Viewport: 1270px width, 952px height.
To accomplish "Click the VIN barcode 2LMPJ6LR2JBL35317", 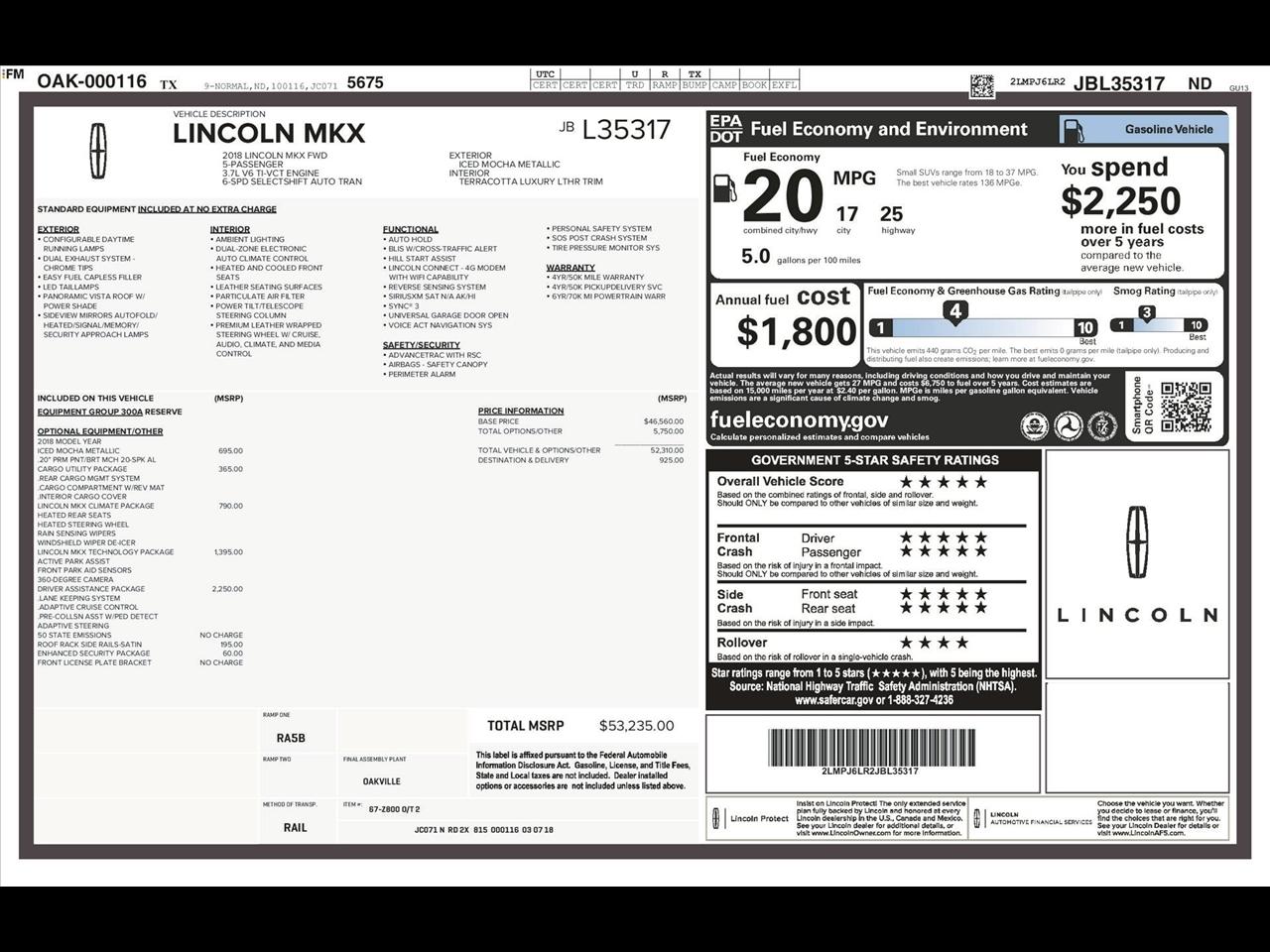I will 870,748.
